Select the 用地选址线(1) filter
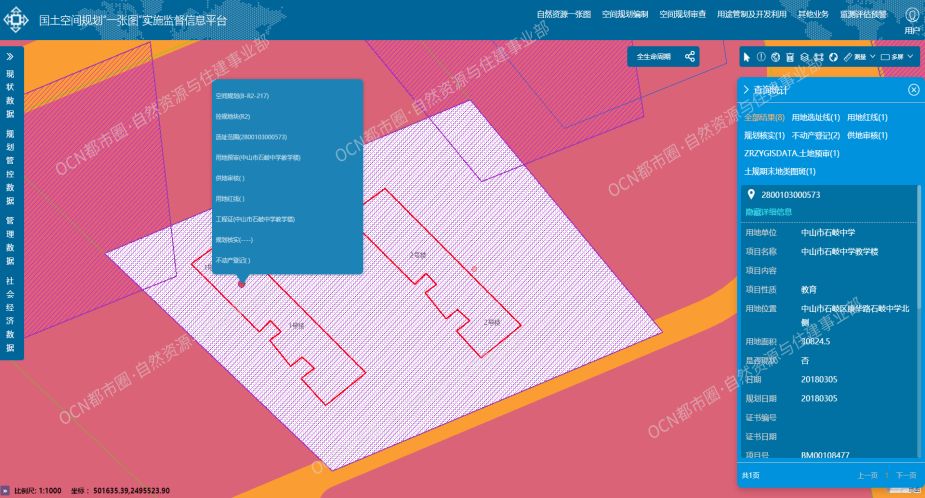The image size is (925, 498). (816, 117)
